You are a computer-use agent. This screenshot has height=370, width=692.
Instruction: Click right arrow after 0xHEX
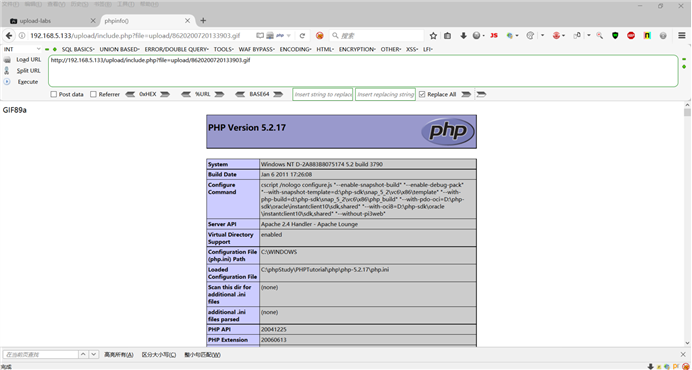165,94
